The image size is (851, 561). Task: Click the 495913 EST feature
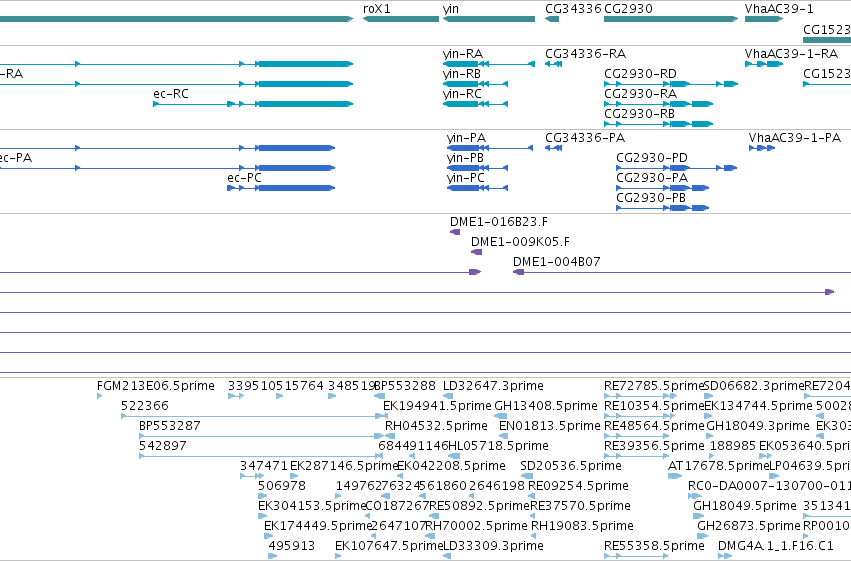click(272, 557)
